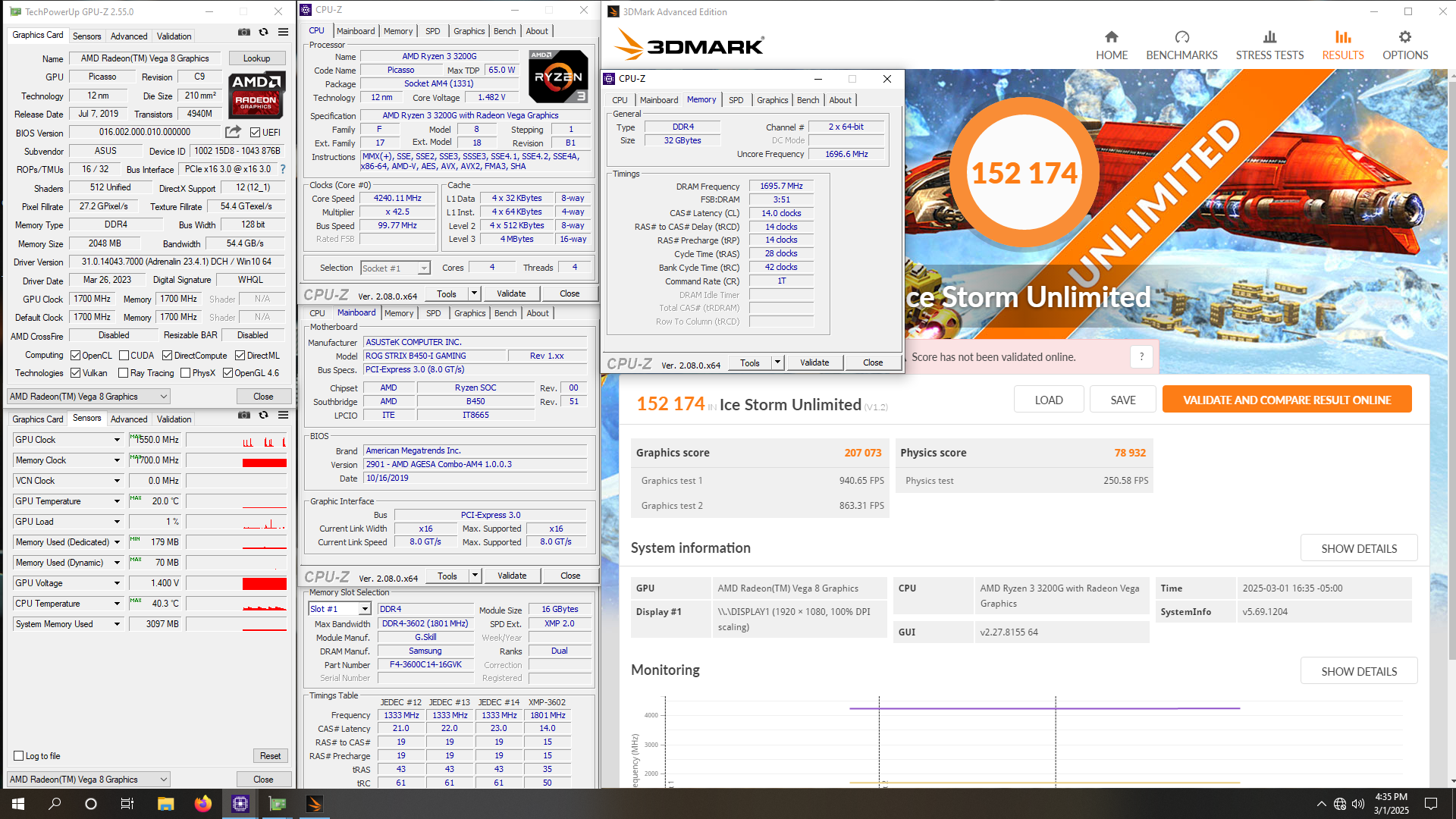
Task: Click validation help question mark button
Action: (1141, 356)
